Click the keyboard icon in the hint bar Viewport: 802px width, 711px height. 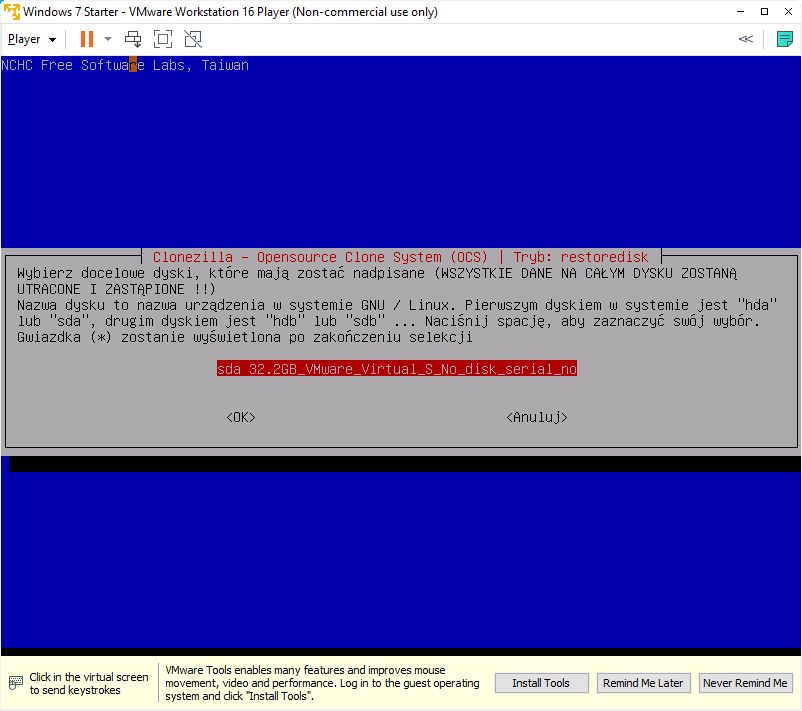(15, 683)
